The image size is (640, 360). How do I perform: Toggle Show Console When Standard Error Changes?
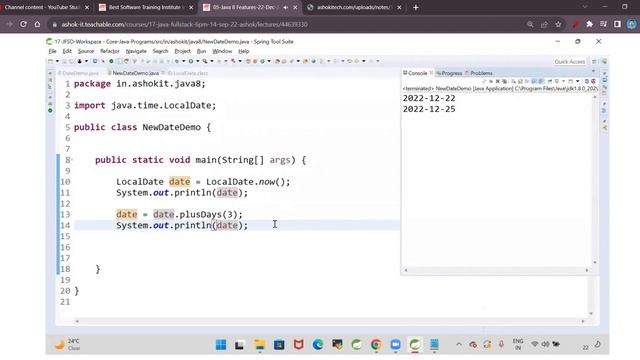pyautogui.click(x=541, y=81)
